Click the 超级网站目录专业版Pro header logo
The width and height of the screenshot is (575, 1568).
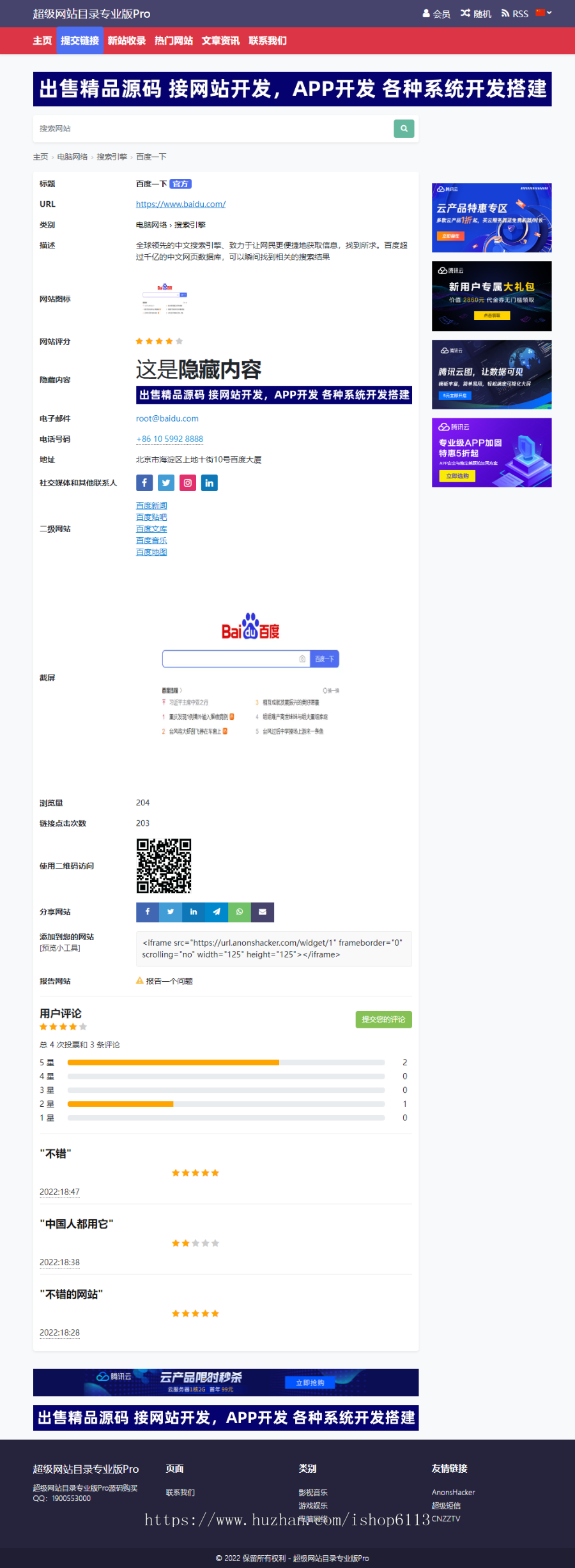click(92, 13)
